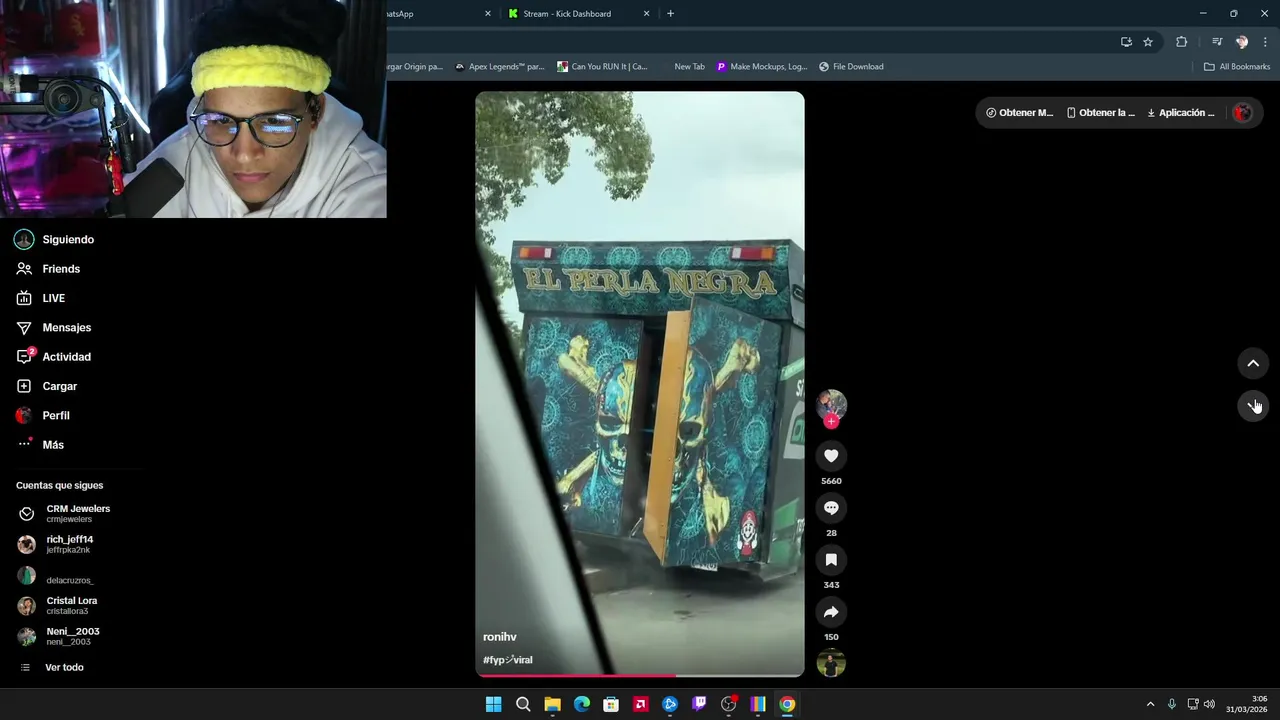1280x720 pixels.
Task: Open the Chrome profile avatar
Action: pos(1242,42)
